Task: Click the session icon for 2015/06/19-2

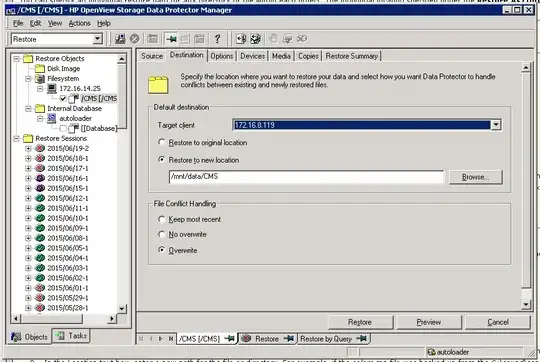Action: (40, 148)
